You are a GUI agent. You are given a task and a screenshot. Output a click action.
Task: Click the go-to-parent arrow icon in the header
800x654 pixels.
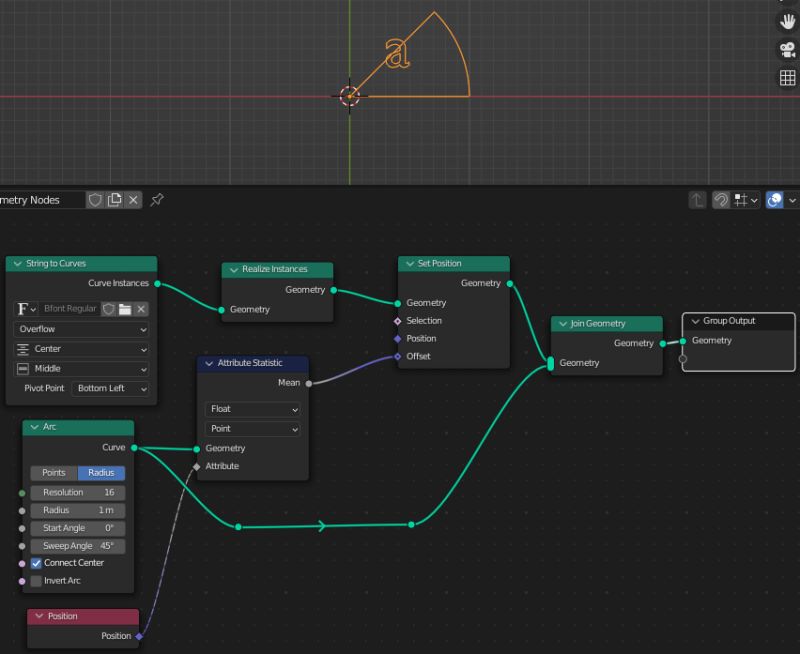(x=697, y=200)
